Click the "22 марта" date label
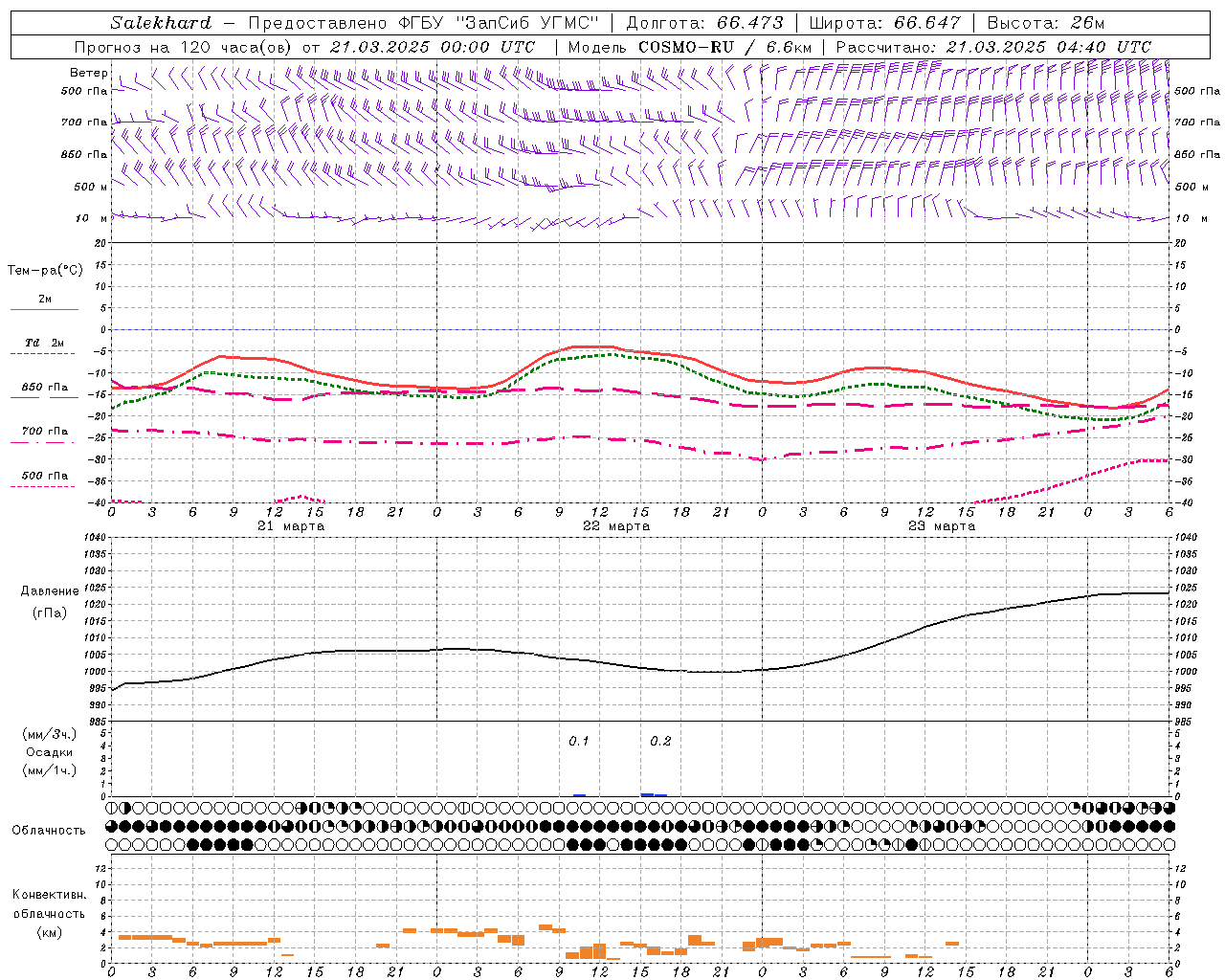The width and height of the screenshot is (1225, 980). (x=616, y=526)
